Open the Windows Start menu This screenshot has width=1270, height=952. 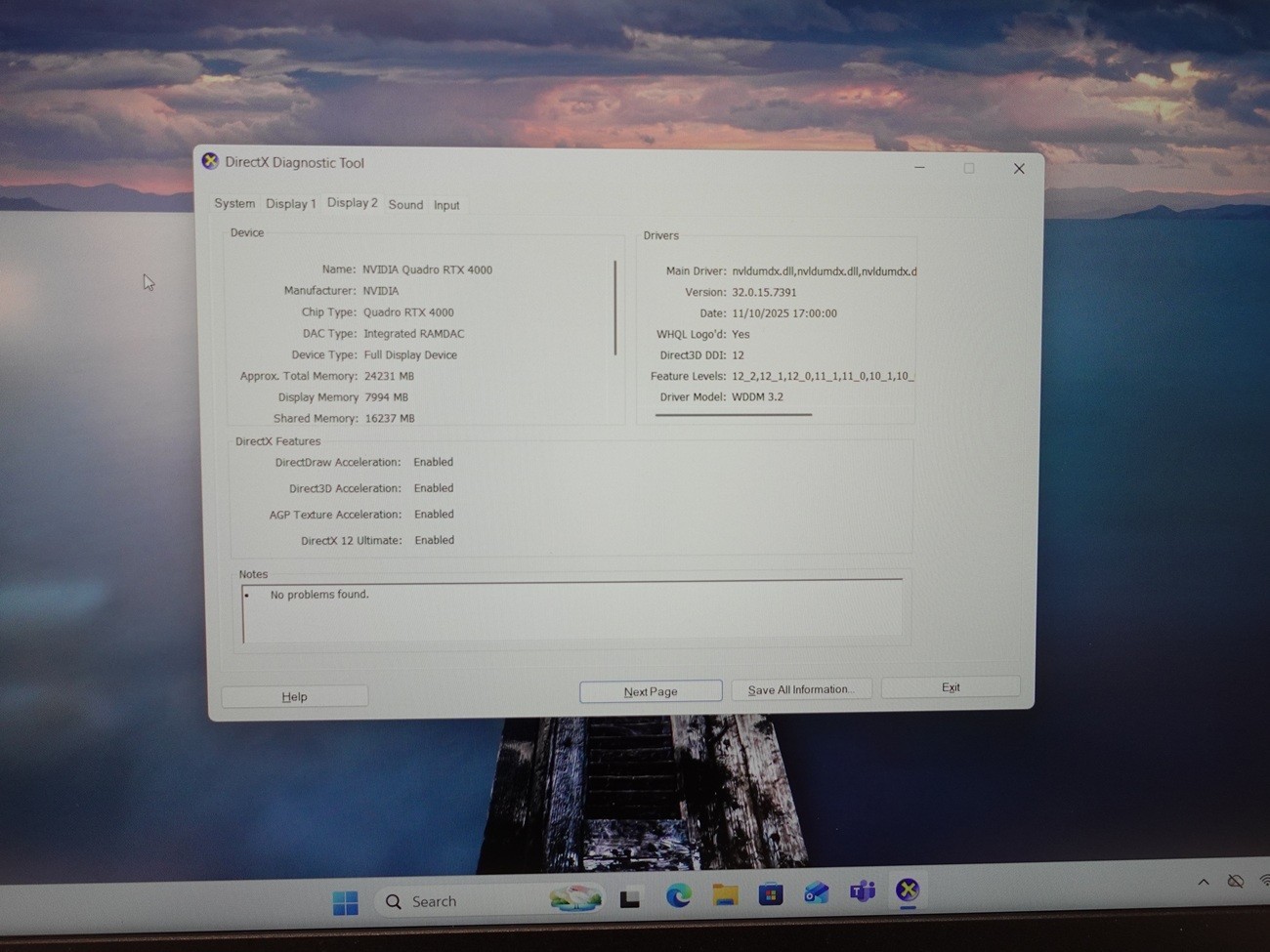[345, 902]
